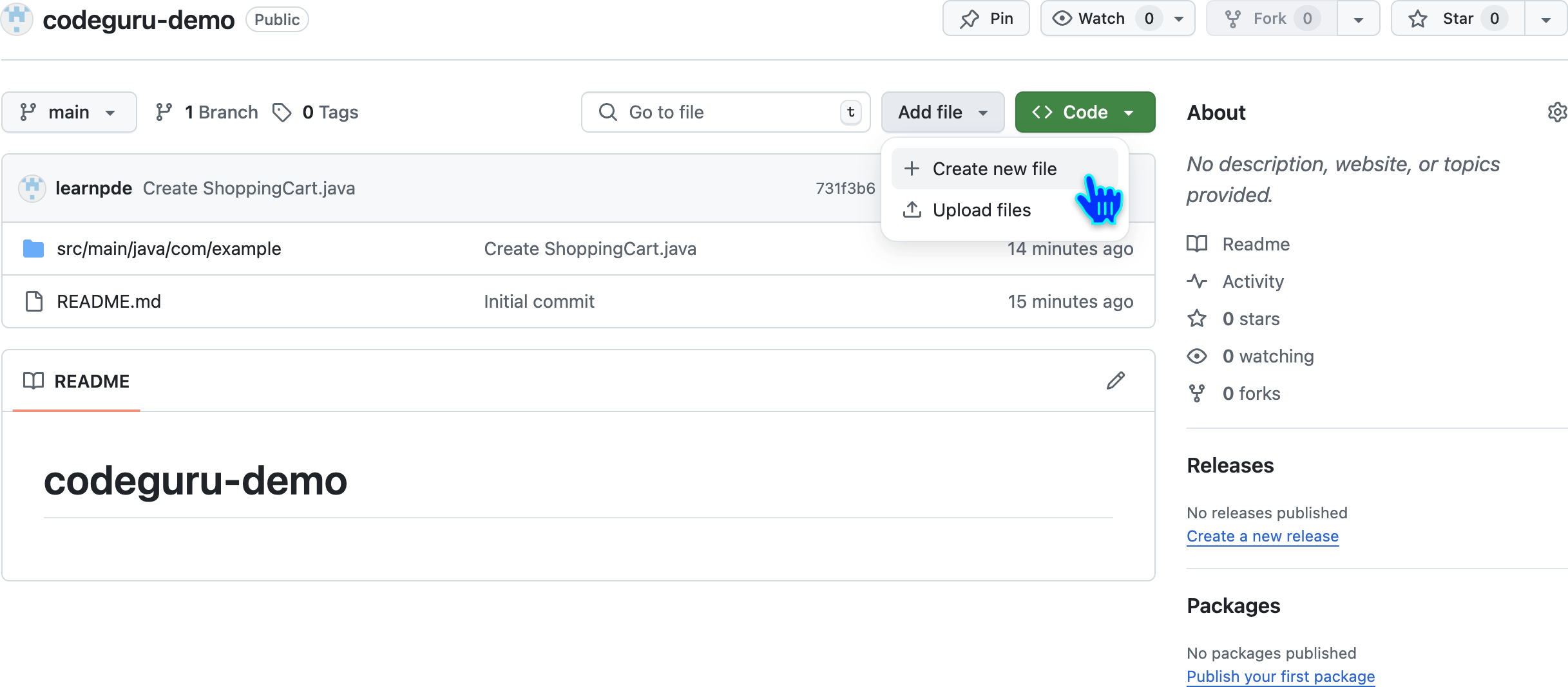Open the Fork options dropdown arrow
The height and width of the screenshot is (687, 1568).
pos(1359,19)
